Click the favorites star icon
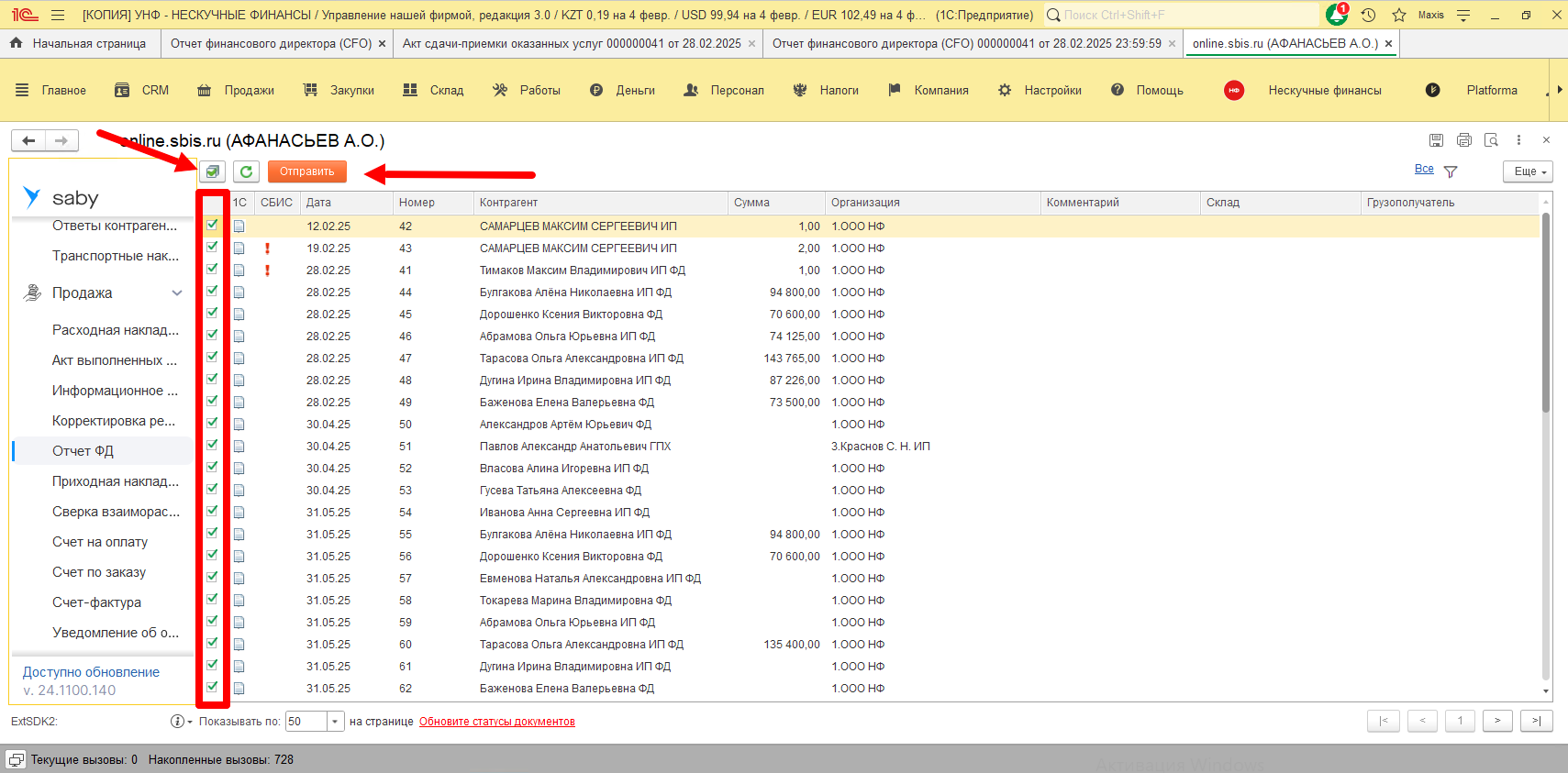1568x773 pixels. 1398,15
